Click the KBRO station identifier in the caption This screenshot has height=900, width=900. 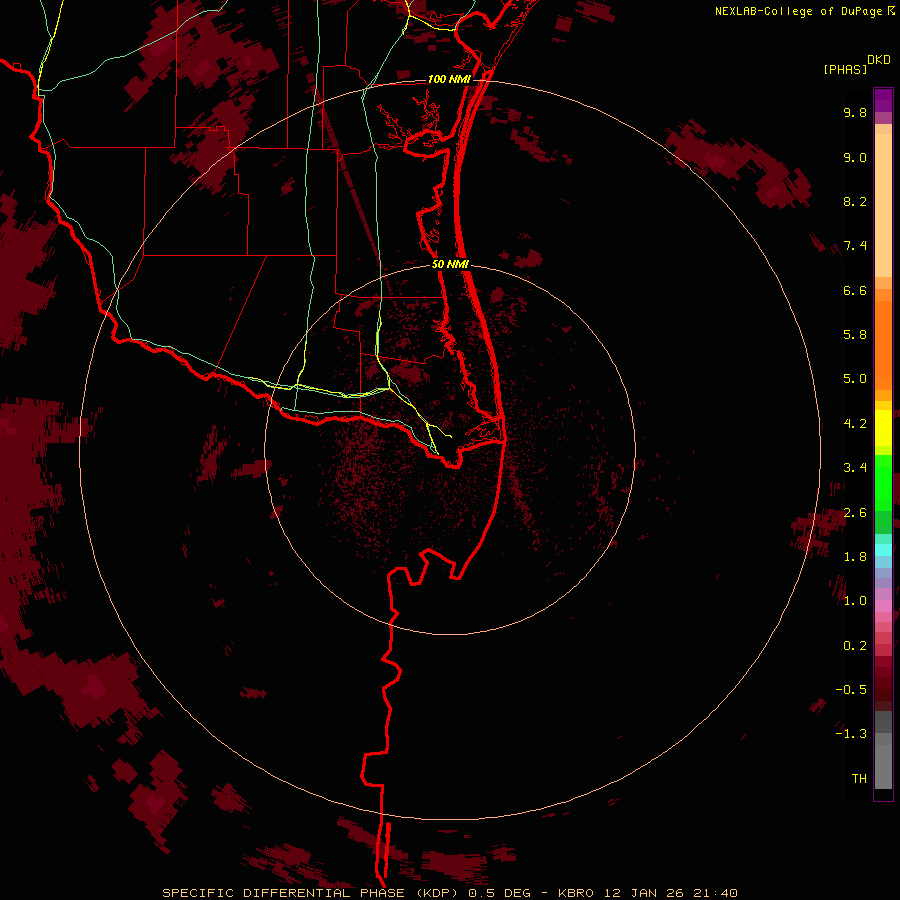coord(578,893)
